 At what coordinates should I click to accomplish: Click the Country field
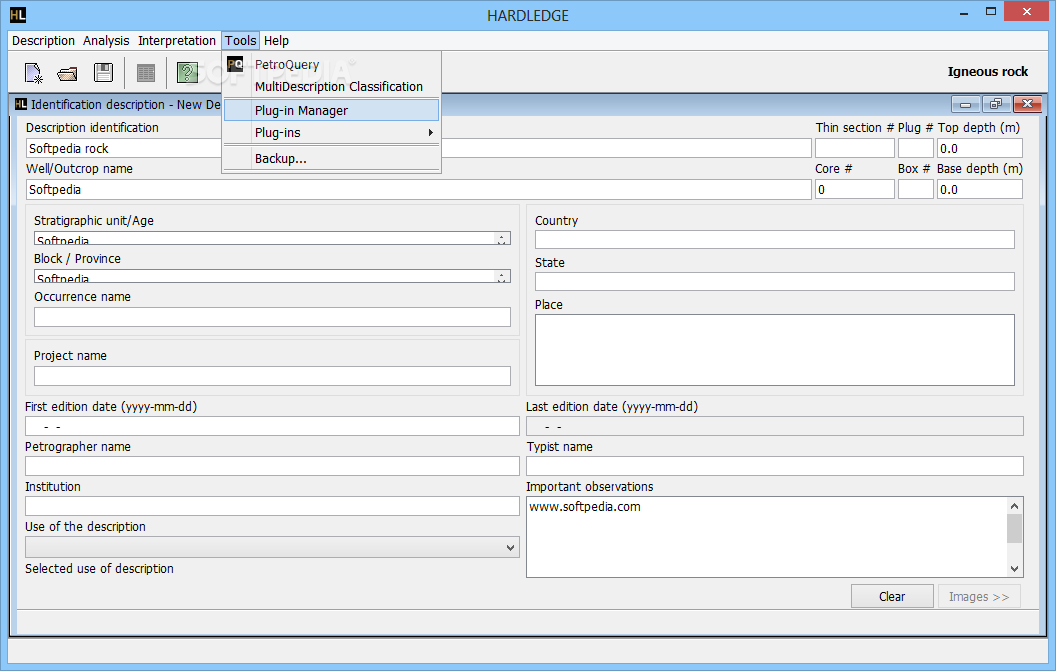click(774, 240)
